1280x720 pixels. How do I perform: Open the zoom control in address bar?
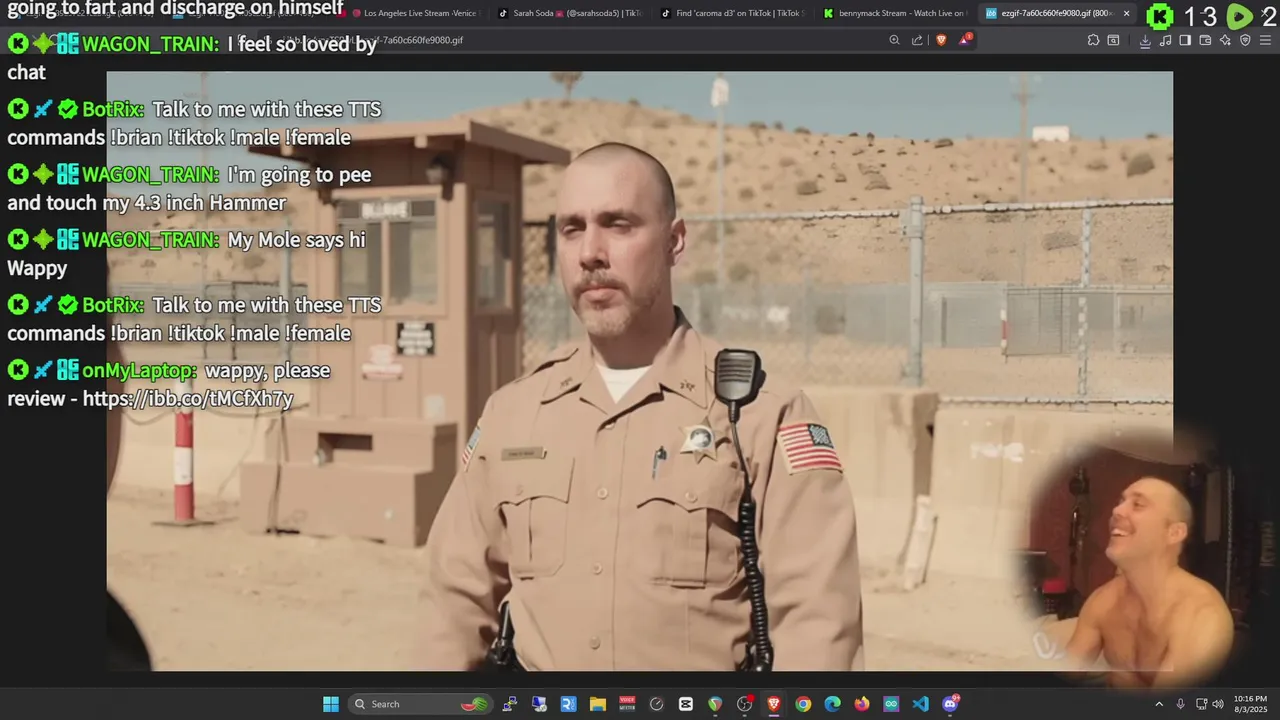(x=894, y=40)
